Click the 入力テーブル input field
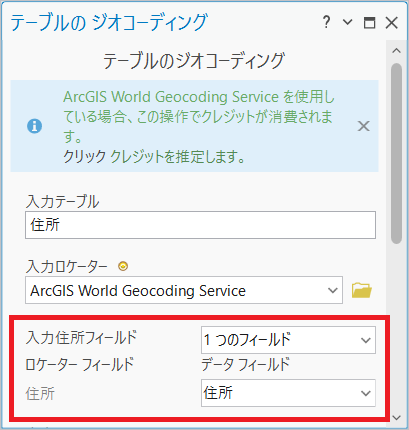 click(x=200, y=225)
